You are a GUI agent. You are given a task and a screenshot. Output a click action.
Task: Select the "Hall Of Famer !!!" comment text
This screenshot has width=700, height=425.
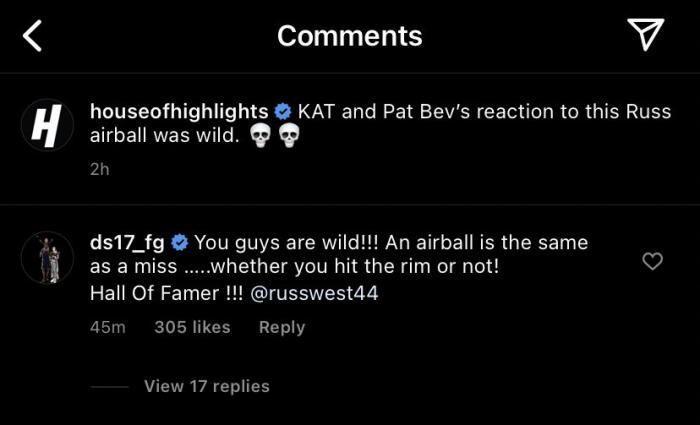pos(151,294)
